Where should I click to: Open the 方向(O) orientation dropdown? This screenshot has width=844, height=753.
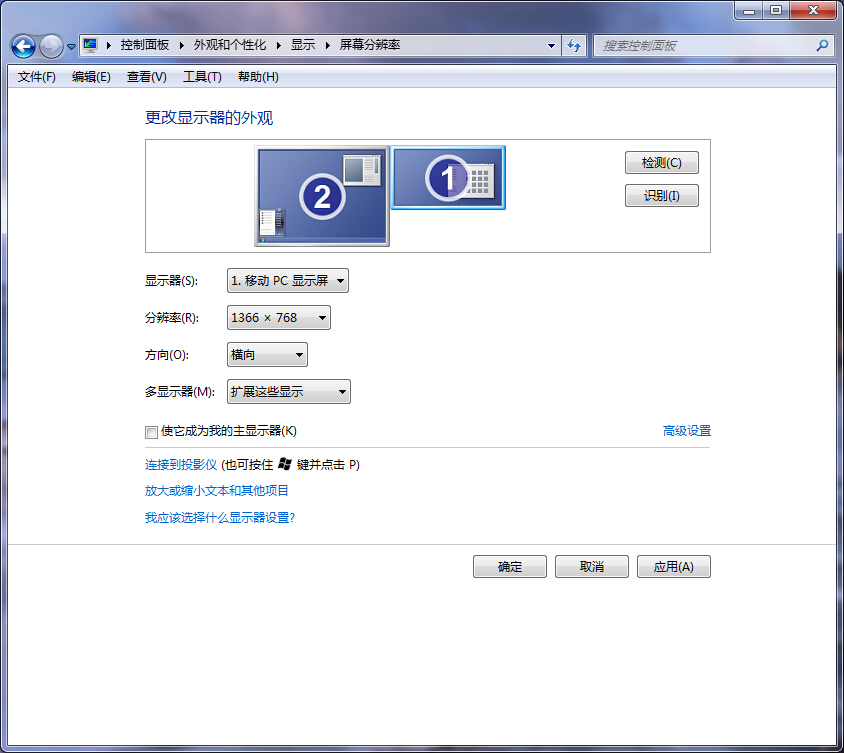(x=268, y=355)
